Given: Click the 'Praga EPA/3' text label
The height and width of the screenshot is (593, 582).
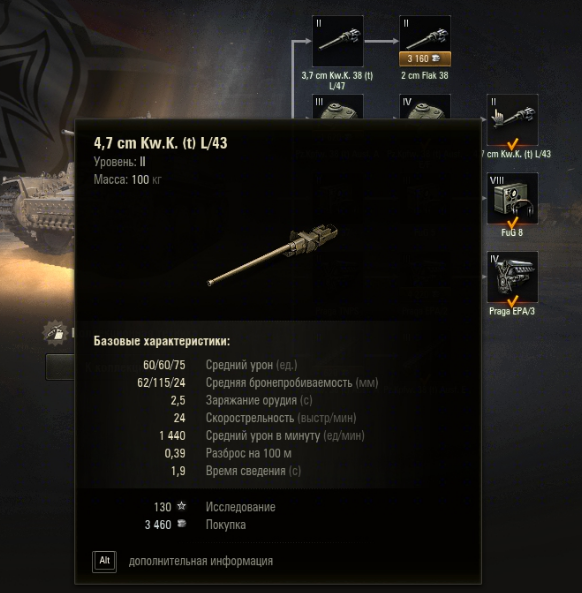Looking at the screenshot, I should (x=512, y=311).
